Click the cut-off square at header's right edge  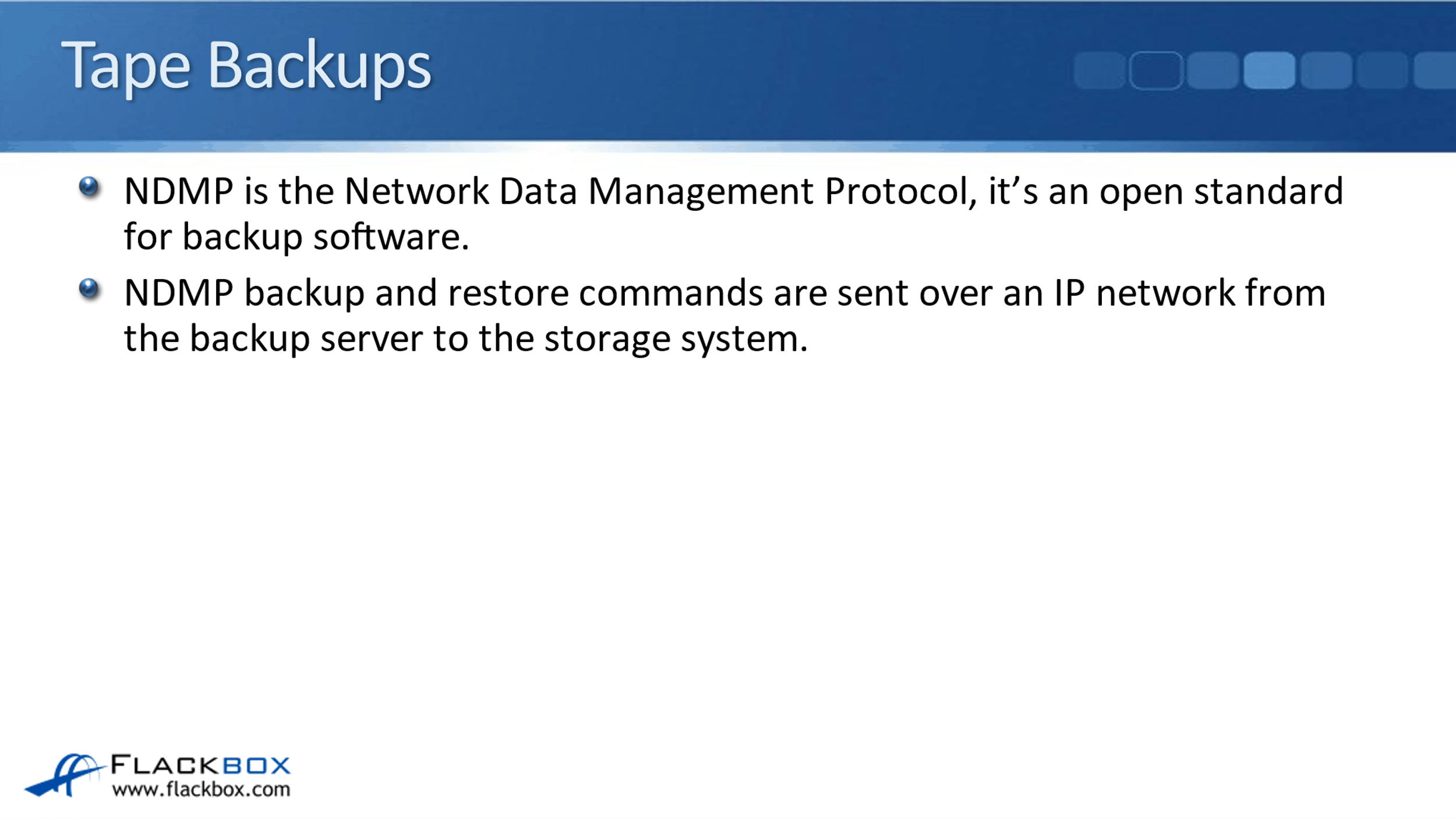1436,70
